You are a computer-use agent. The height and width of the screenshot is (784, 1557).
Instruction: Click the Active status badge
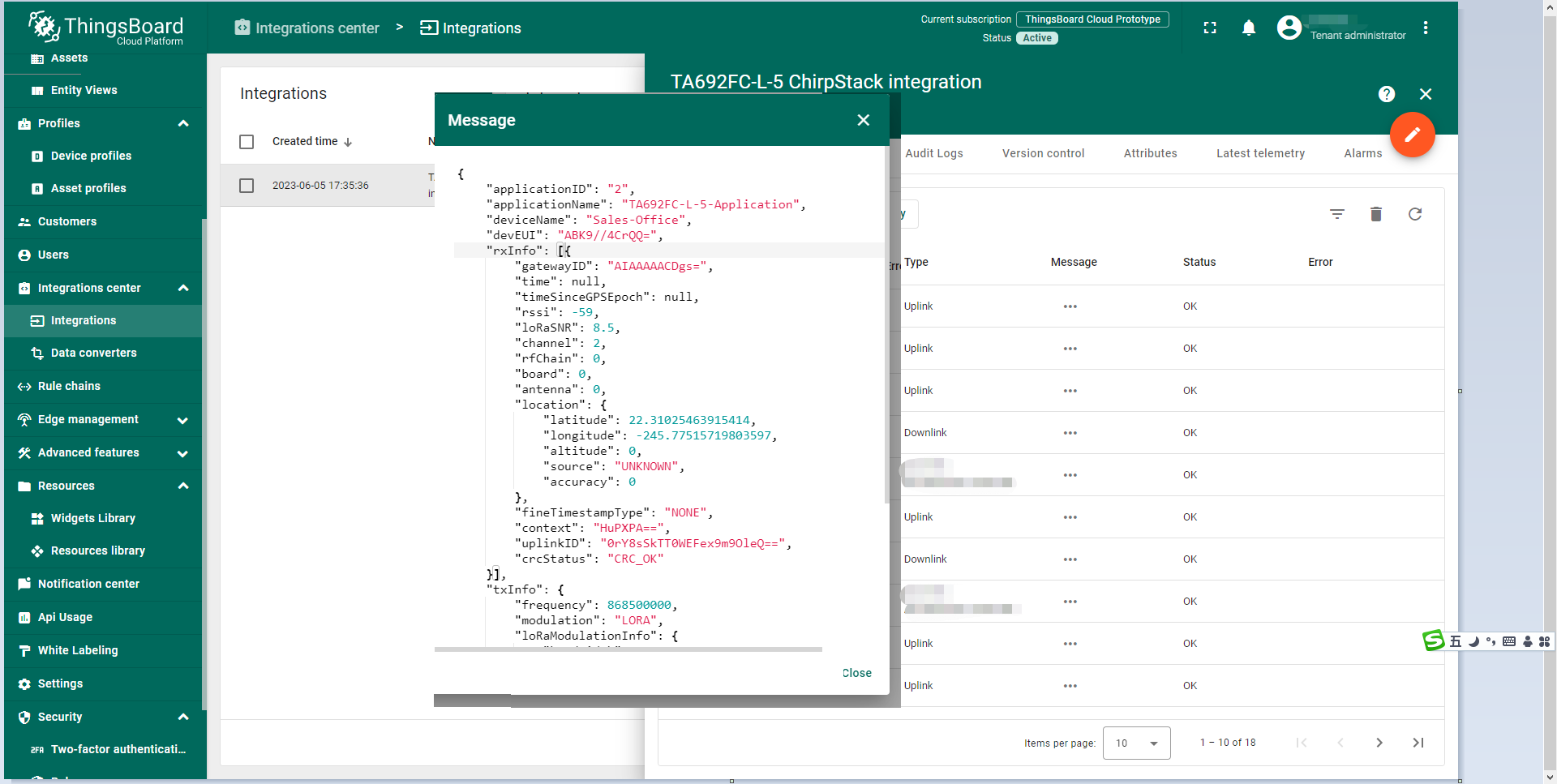point(1037,38)
